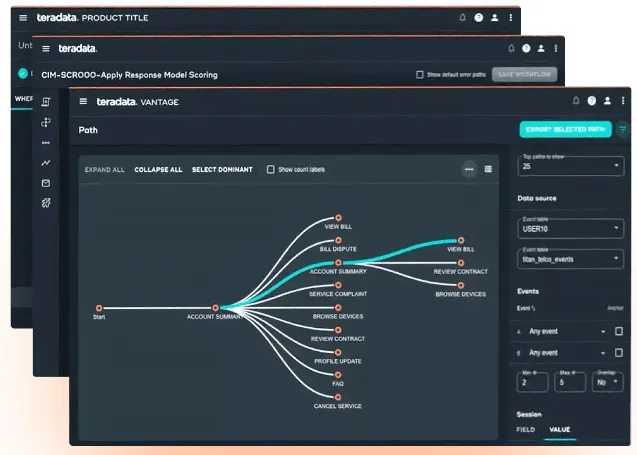Check the anchor box for event A

pos(619,331)
